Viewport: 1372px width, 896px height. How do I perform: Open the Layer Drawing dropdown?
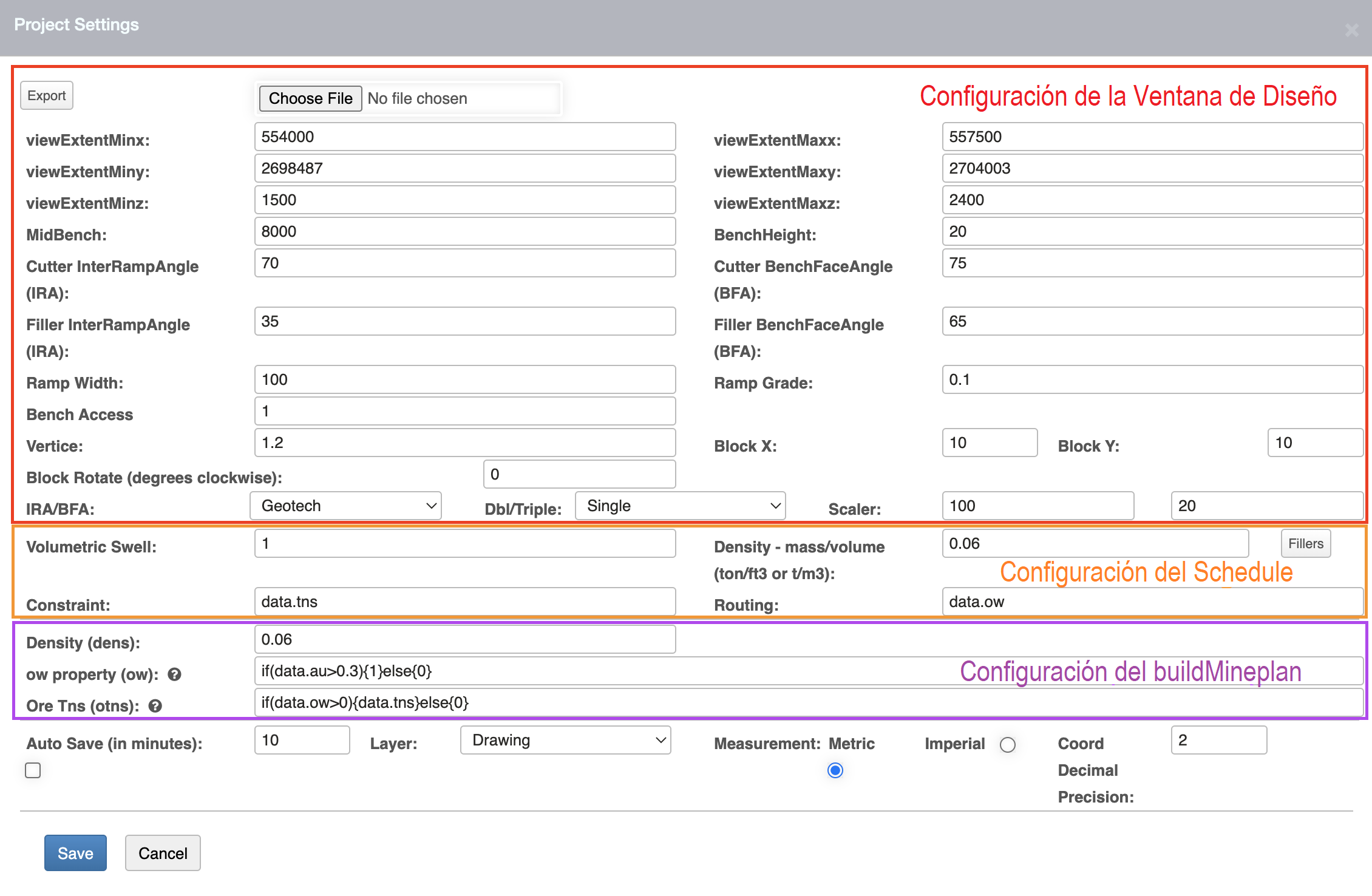tap(565, 740)
